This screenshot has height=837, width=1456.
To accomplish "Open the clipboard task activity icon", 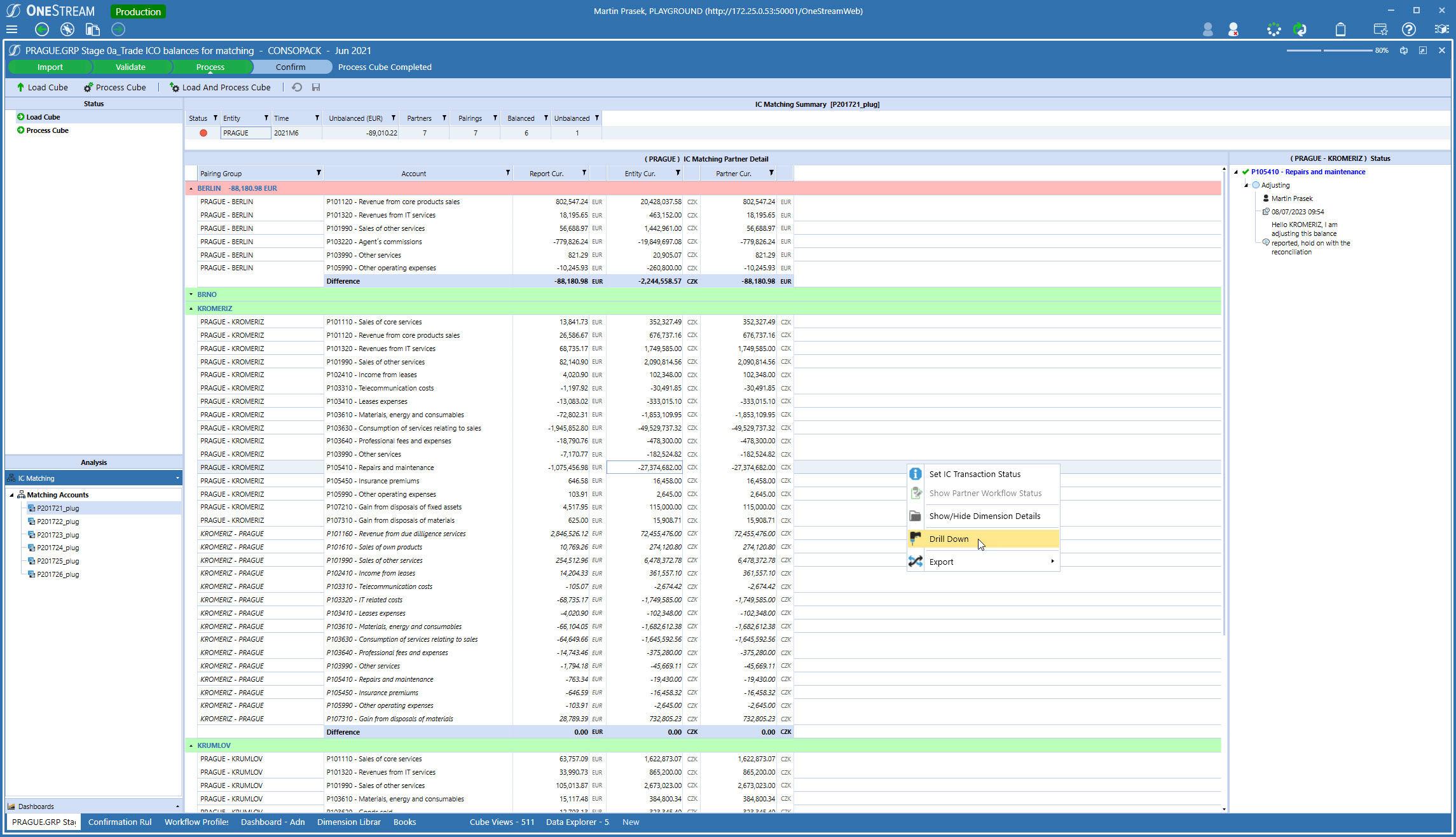I will 1340,29.
